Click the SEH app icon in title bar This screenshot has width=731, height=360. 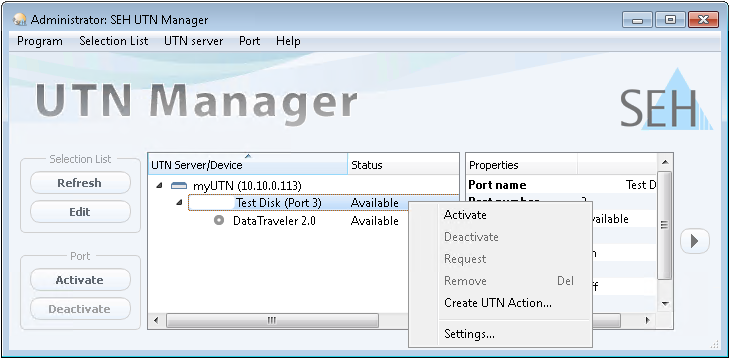tap(20, 20)
